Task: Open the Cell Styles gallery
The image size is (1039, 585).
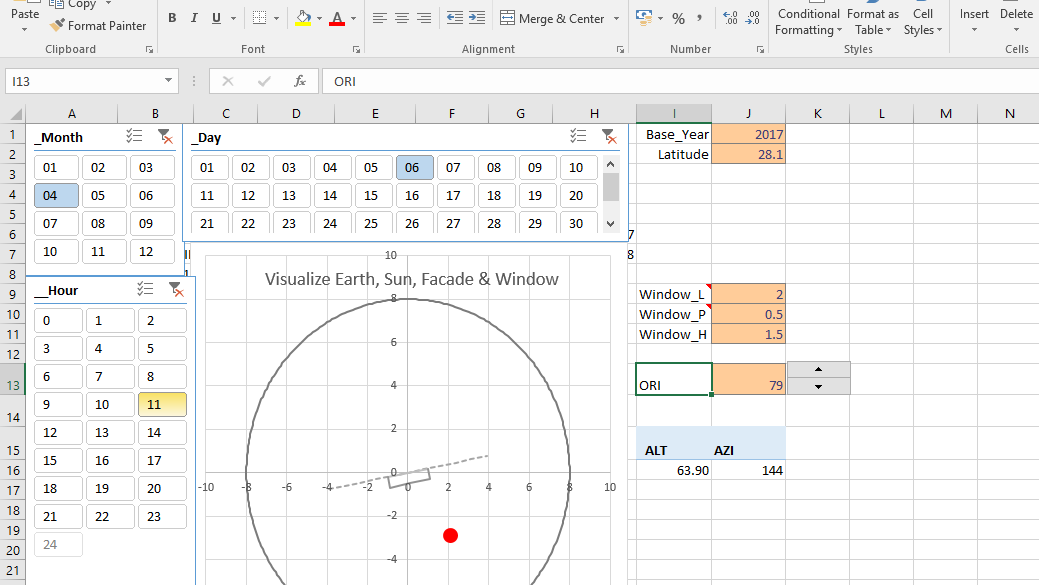Action: click(x=922, y=21)
